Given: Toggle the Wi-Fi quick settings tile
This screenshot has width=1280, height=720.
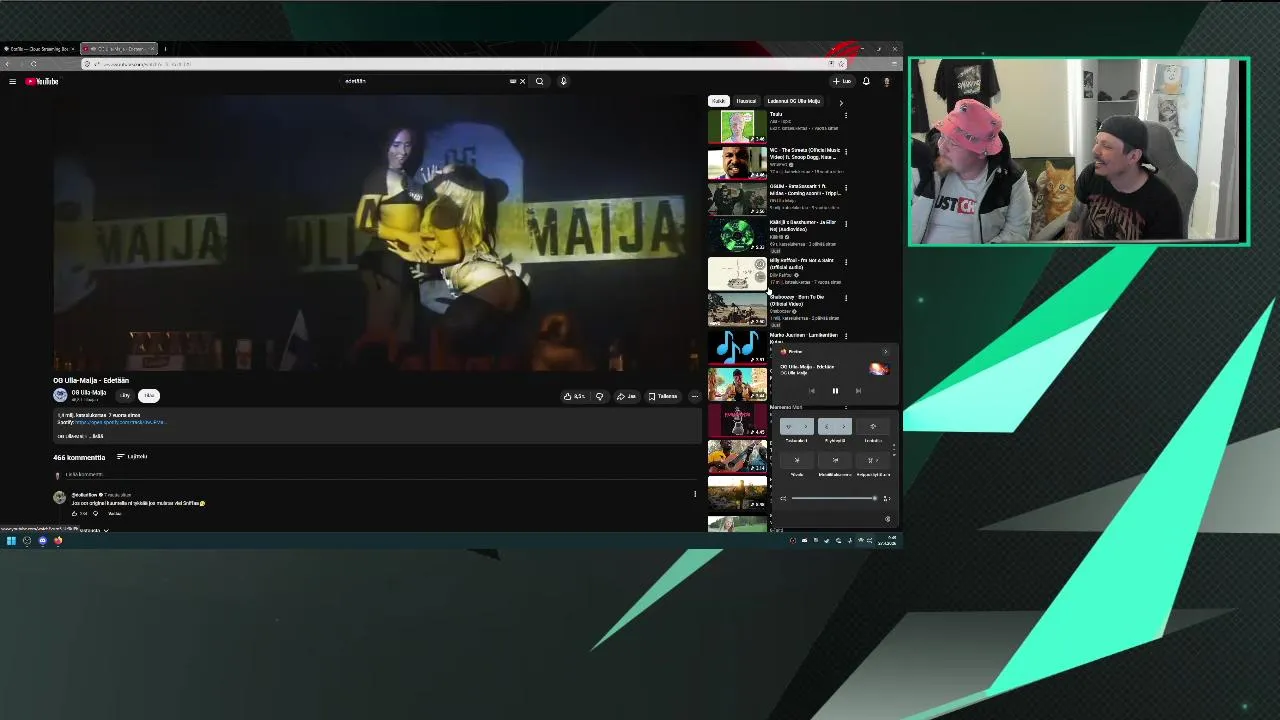Looking at the screenshot, I should 788,427.
